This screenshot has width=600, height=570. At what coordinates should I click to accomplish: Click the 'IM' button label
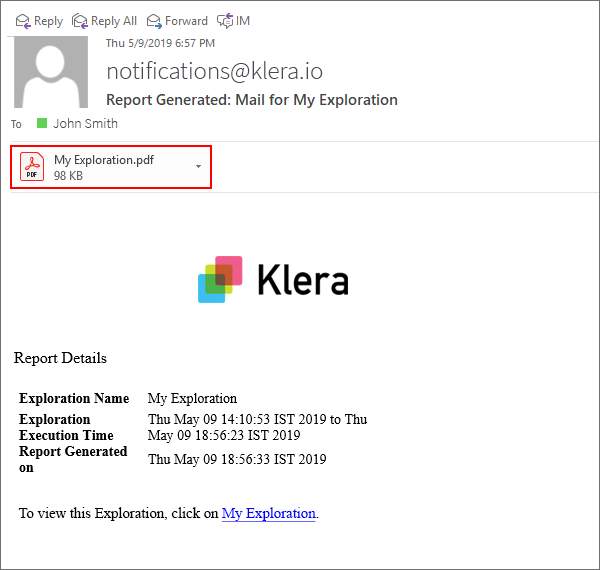click(243, 21)
